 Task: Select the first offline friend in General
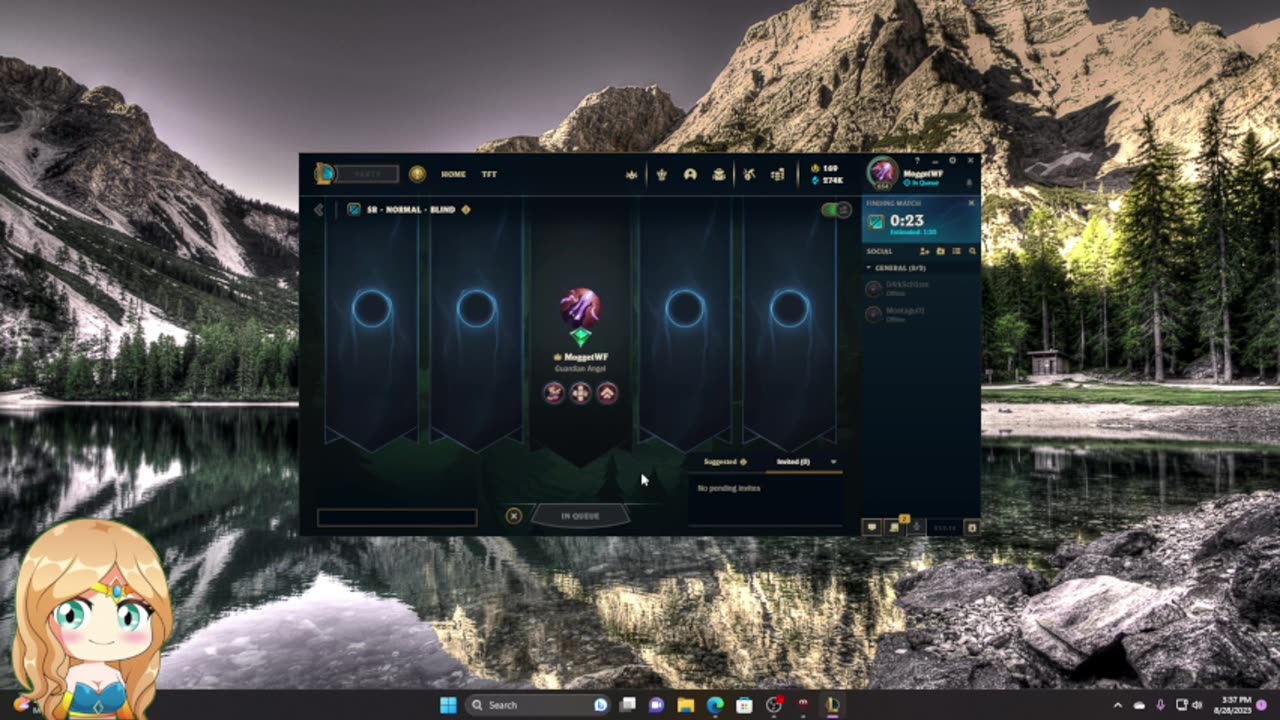click(920, 288)
